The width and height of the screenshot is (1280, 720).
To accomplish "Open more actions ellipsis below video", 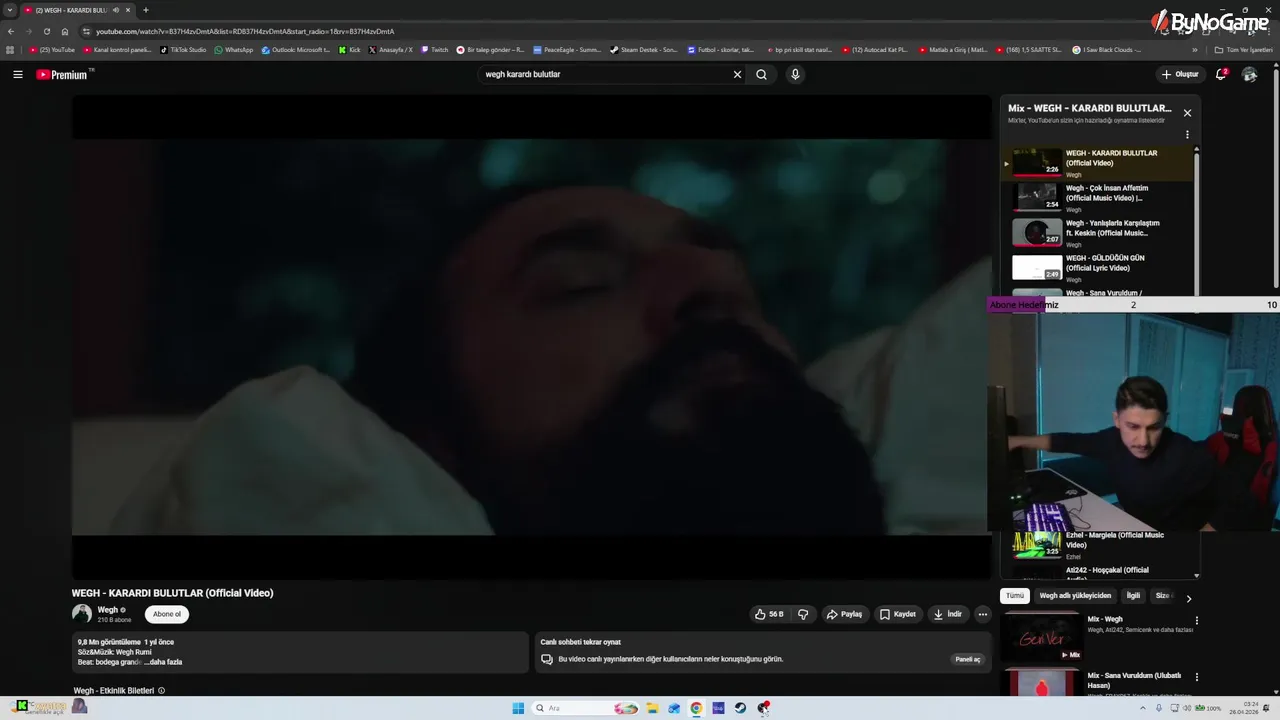I will (x=983, y=614).
